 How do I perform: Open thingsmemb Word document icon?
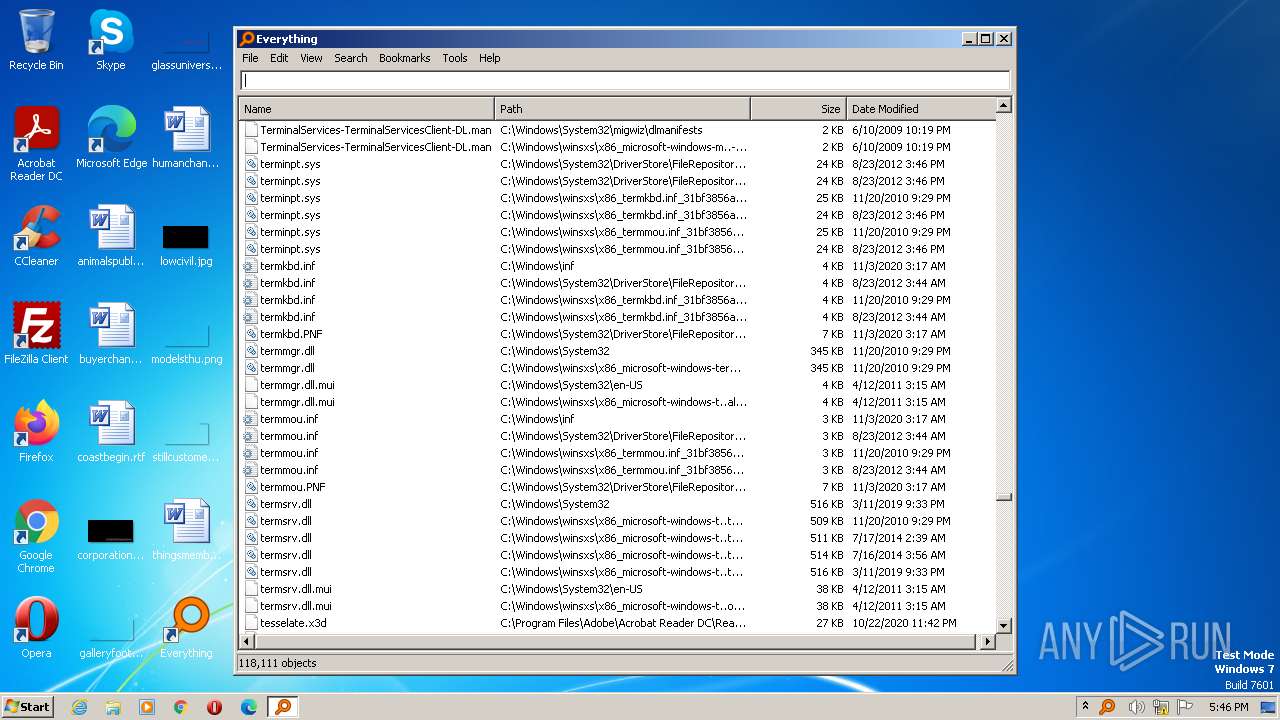186,529
